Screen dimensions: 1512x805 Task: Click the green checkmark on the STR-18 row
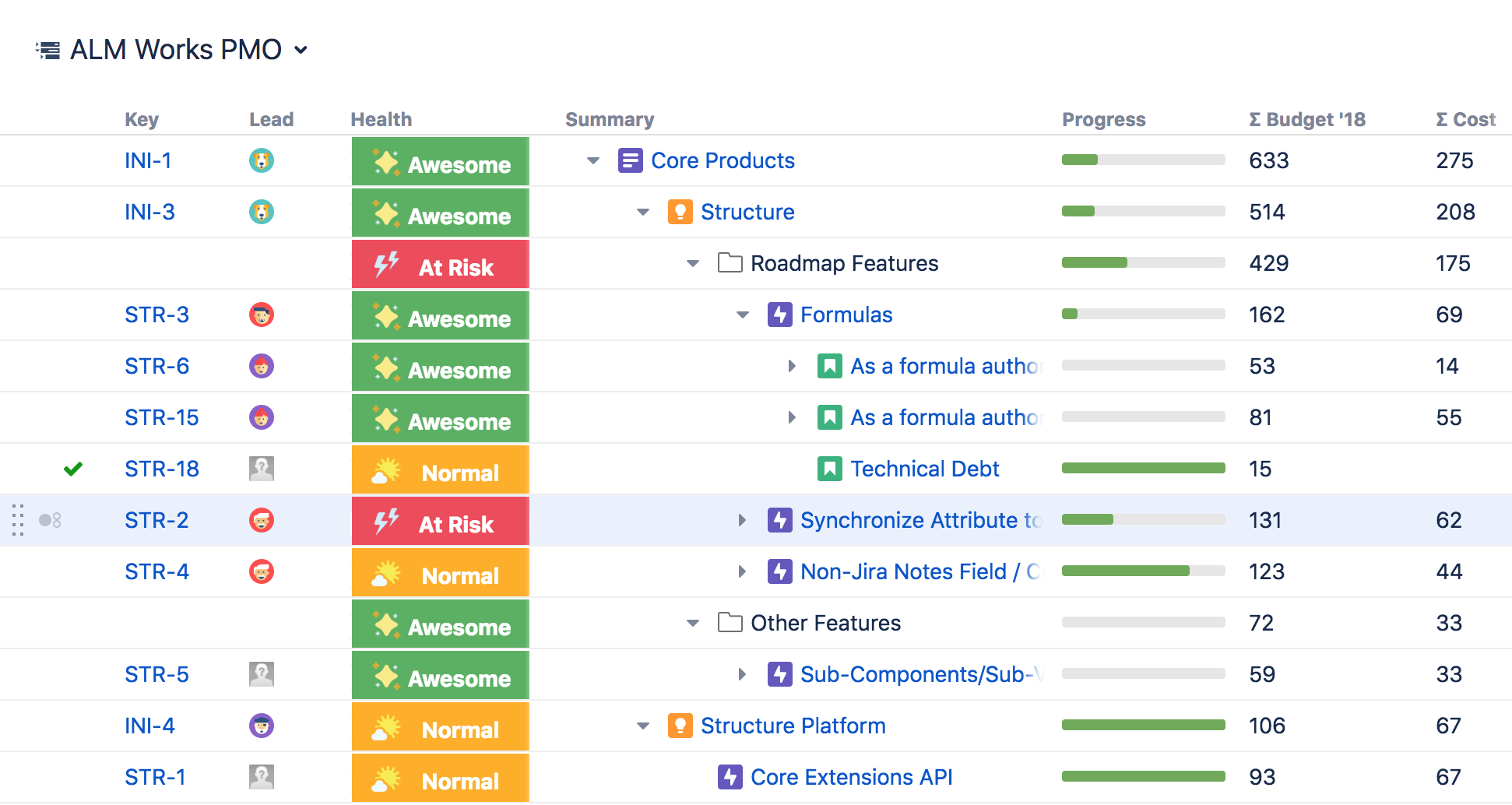tap(73, 469)
